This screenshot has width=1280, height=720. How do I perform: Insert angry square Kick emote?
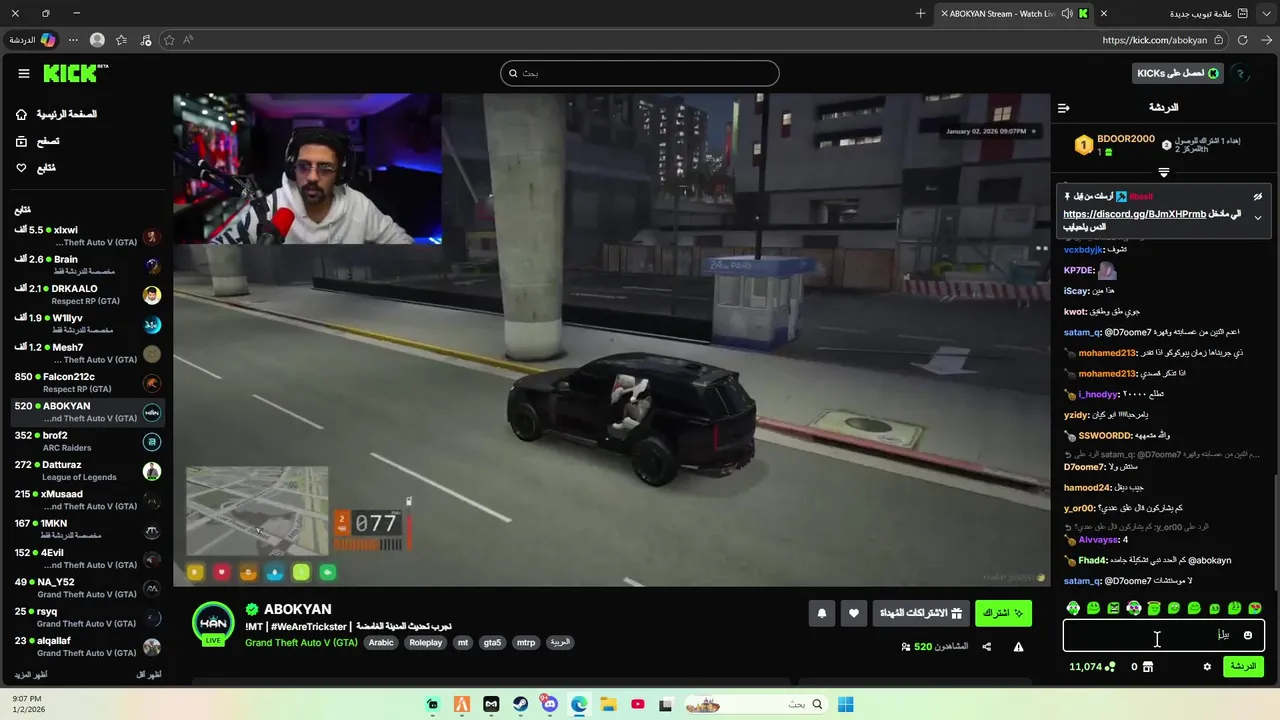tap(1113, 608)
